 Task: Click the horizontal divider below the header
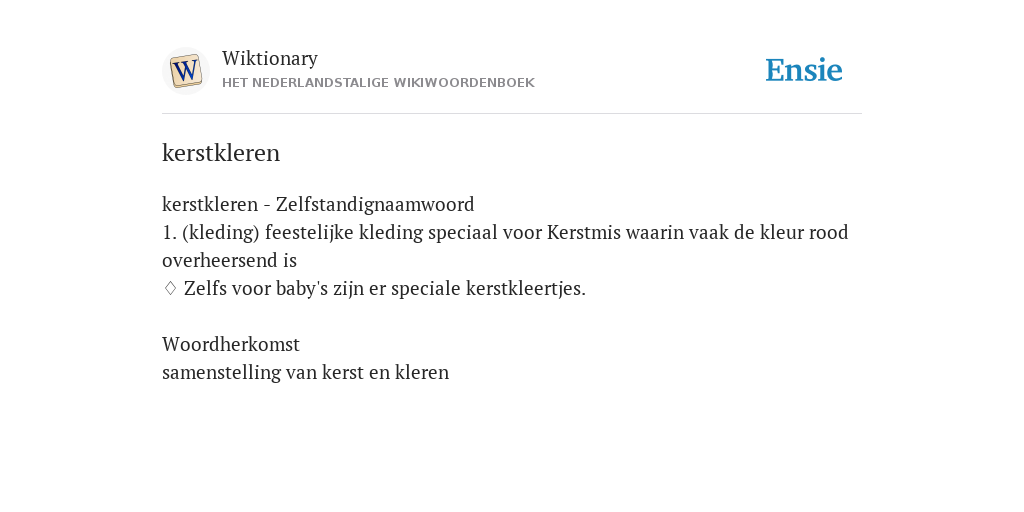(512, 114)
